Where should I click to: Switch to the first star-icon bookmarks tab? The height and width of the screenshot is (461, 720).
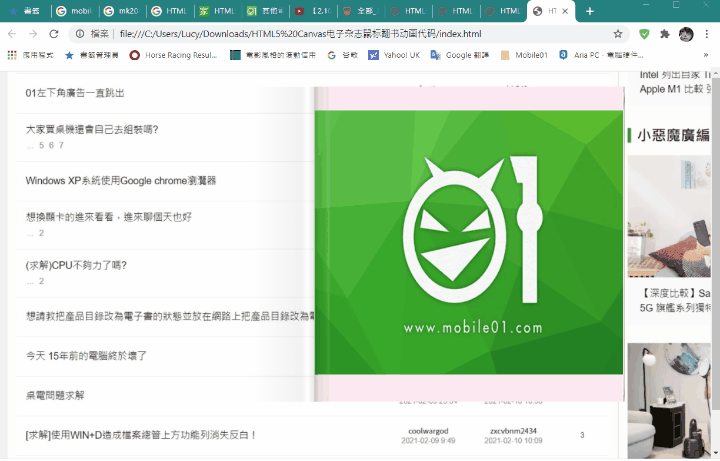(x=26, y=11)
